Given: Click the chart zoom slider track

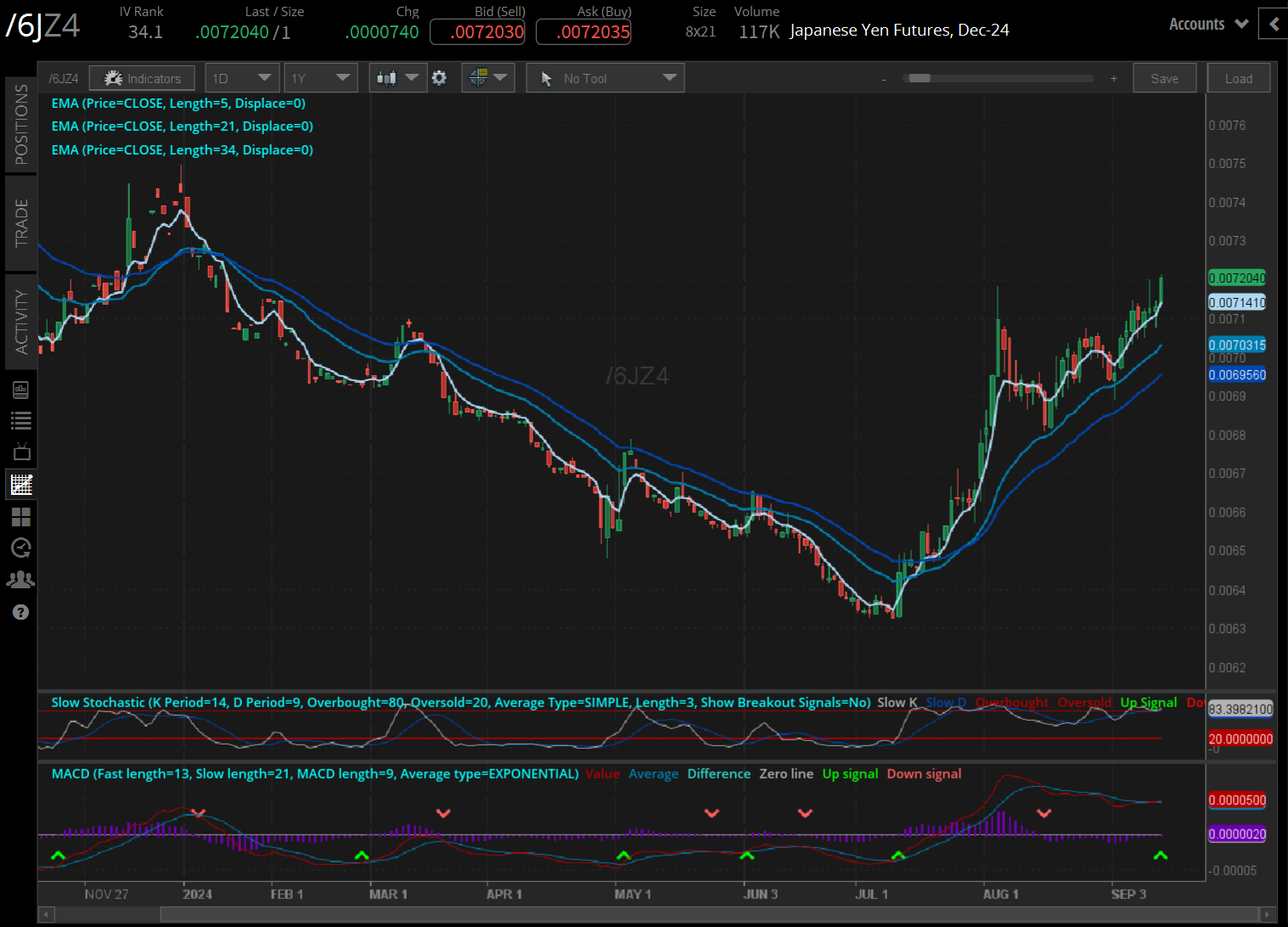Looking at the screenshot, I should tap(1002, 79).
